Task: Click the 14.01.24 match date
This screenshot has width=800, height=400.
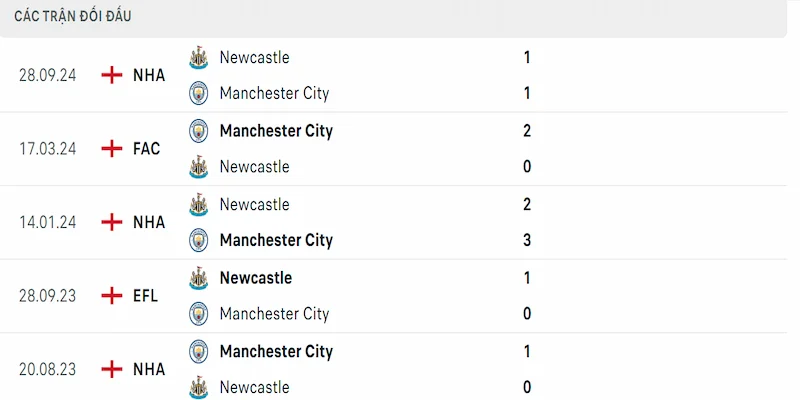Action: tap(48, 222)
